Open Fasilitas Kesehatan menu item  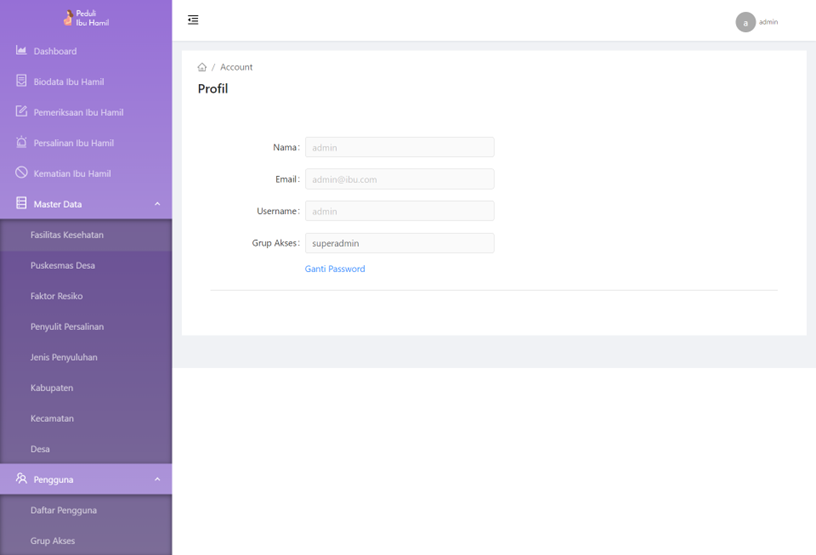[67, 235]
